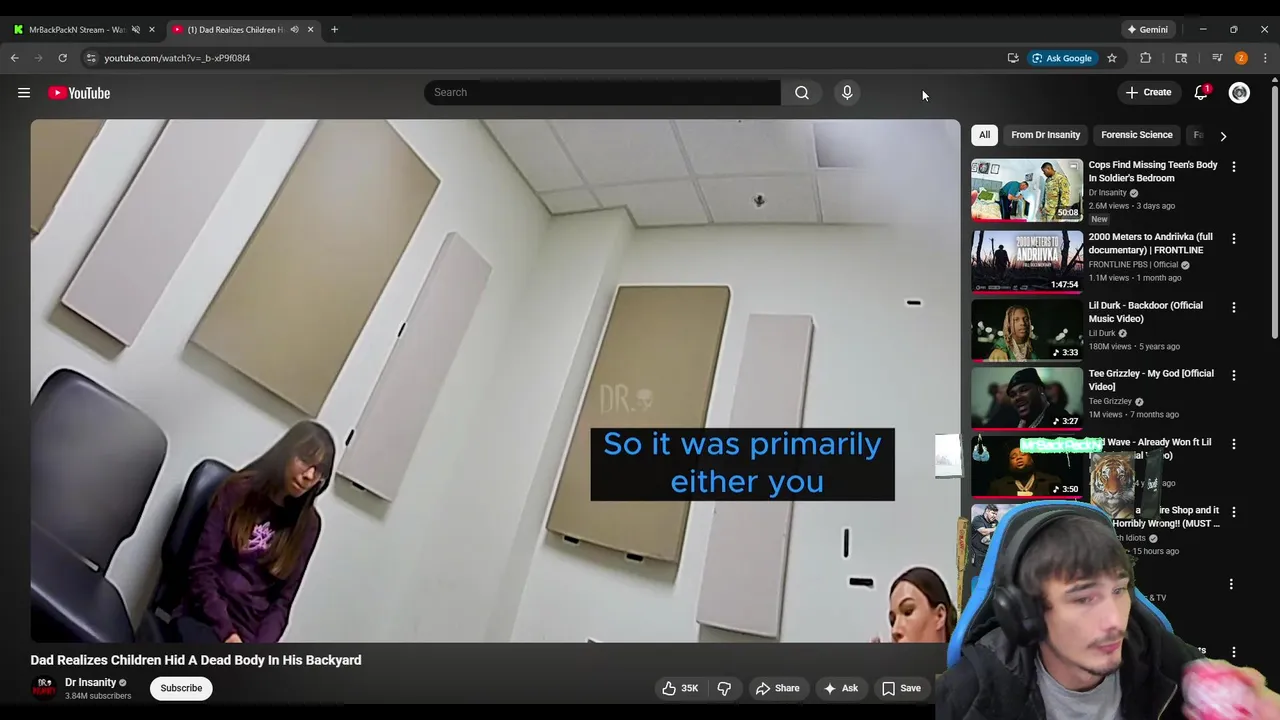The height and width of the screenshot is (720, 1280).
Task: Open YouTube notifications bell
Action: (x=1201, y=93)
